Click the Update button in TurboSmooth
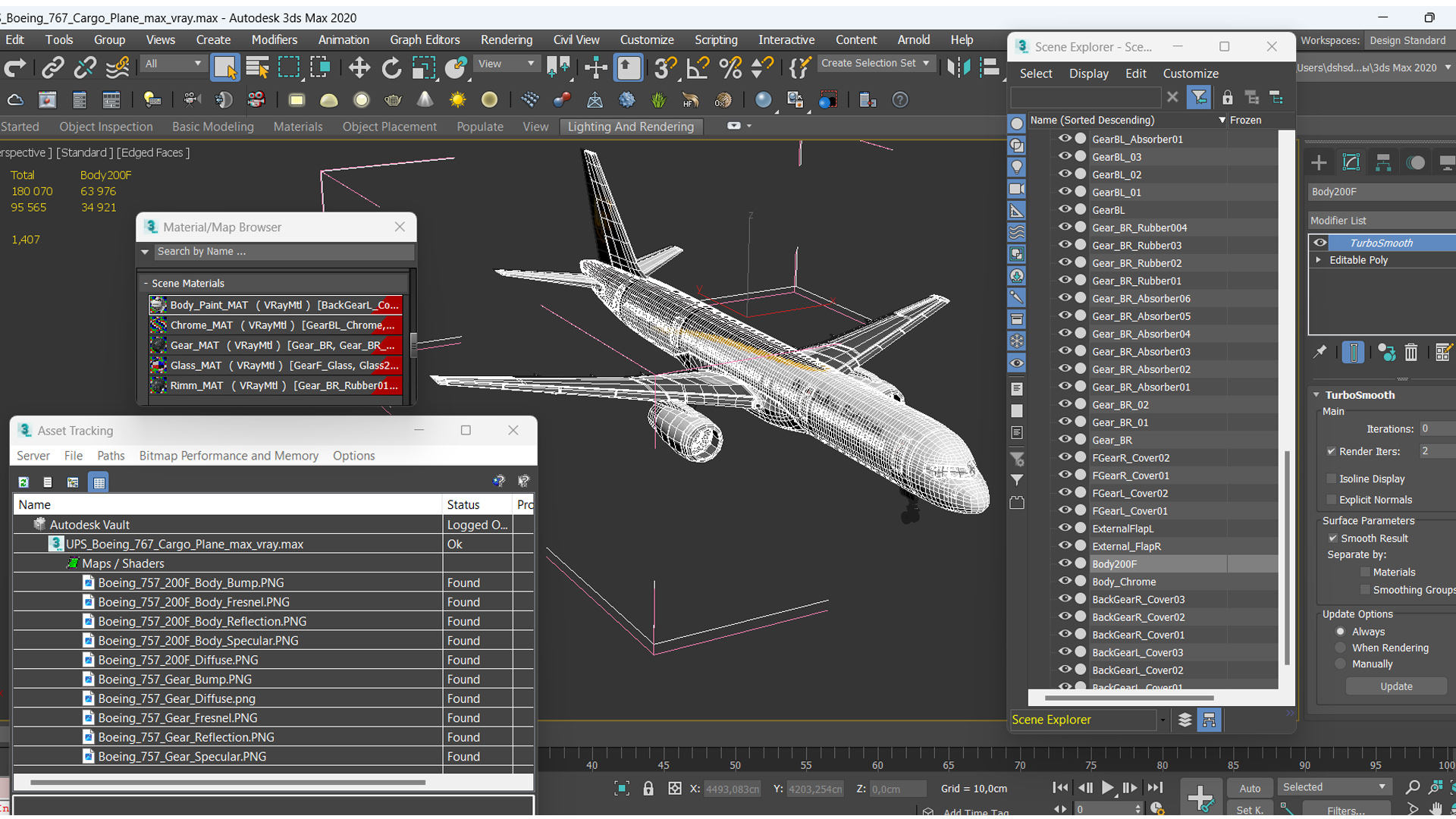This screenshot has width=1456, height=819. pos(1396,686)
